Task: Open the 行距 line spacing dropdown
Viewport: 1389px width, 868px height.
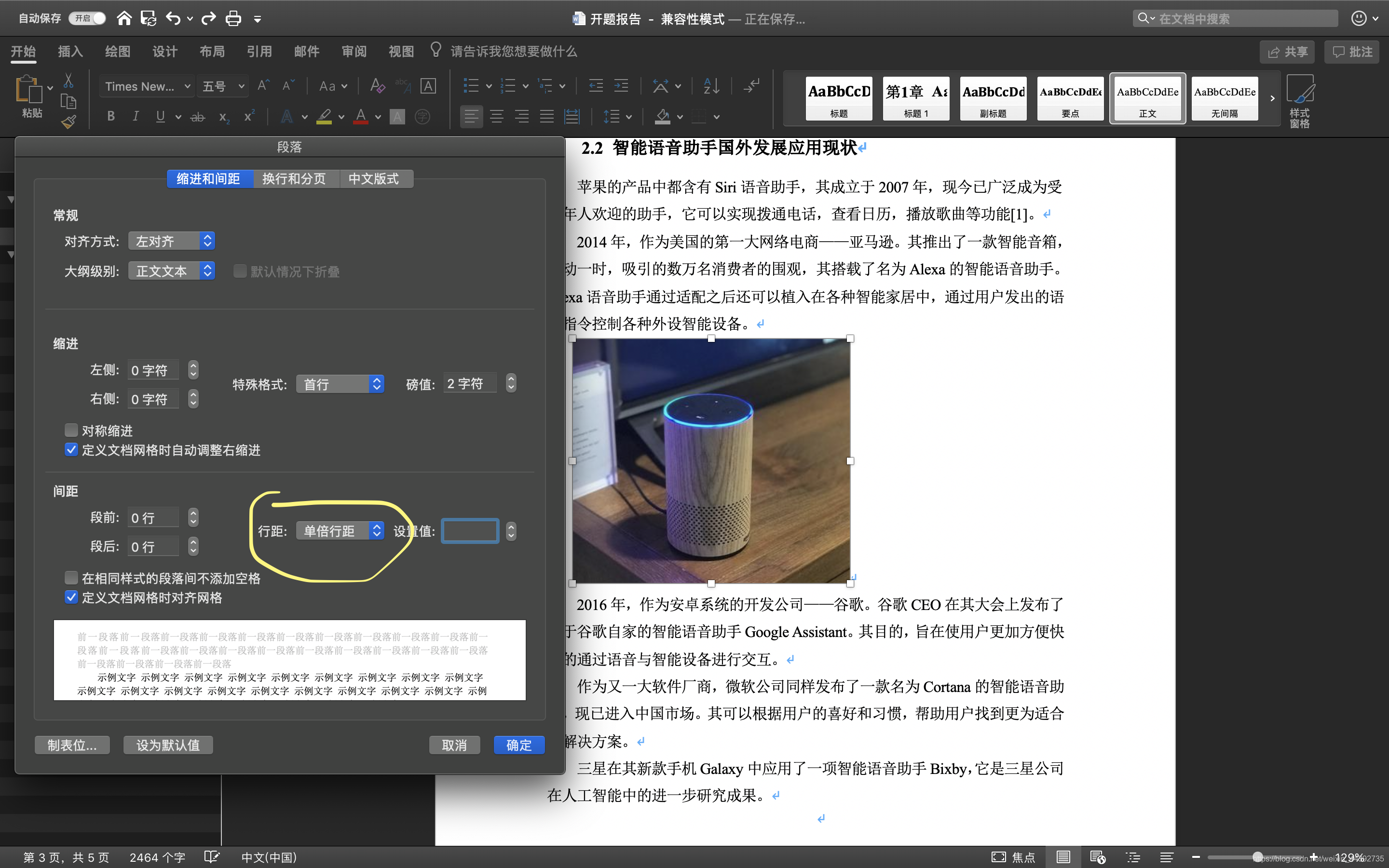Action: 340,530
